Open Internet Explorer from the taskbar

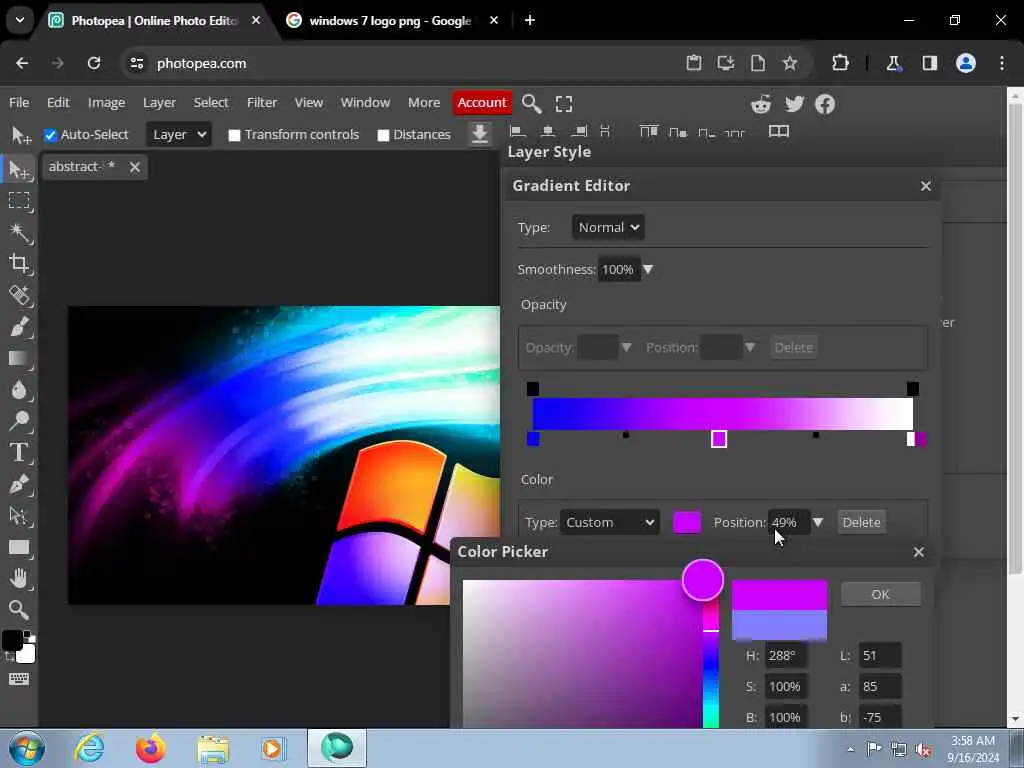[x=89, y=748]
